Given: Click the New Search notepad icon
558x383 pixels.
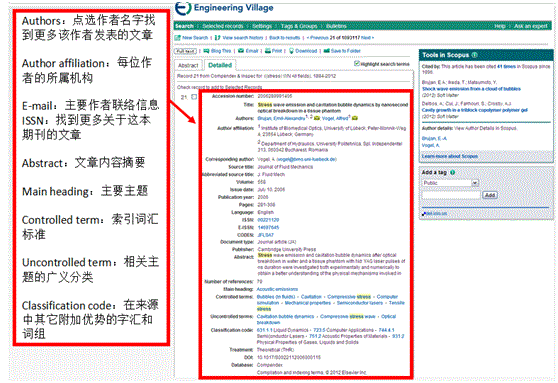Looking at the screenshot, I should point(178,38).
